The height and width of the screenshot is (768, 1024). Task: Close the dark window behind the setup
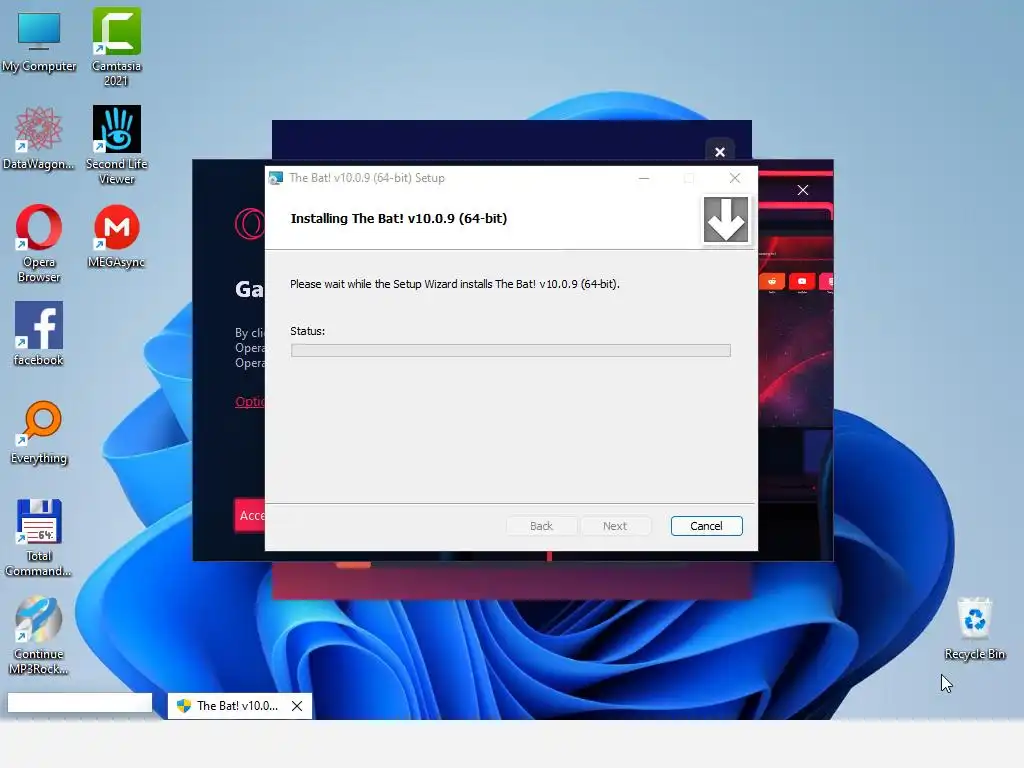pyautogui.click(x=720, y=152)
